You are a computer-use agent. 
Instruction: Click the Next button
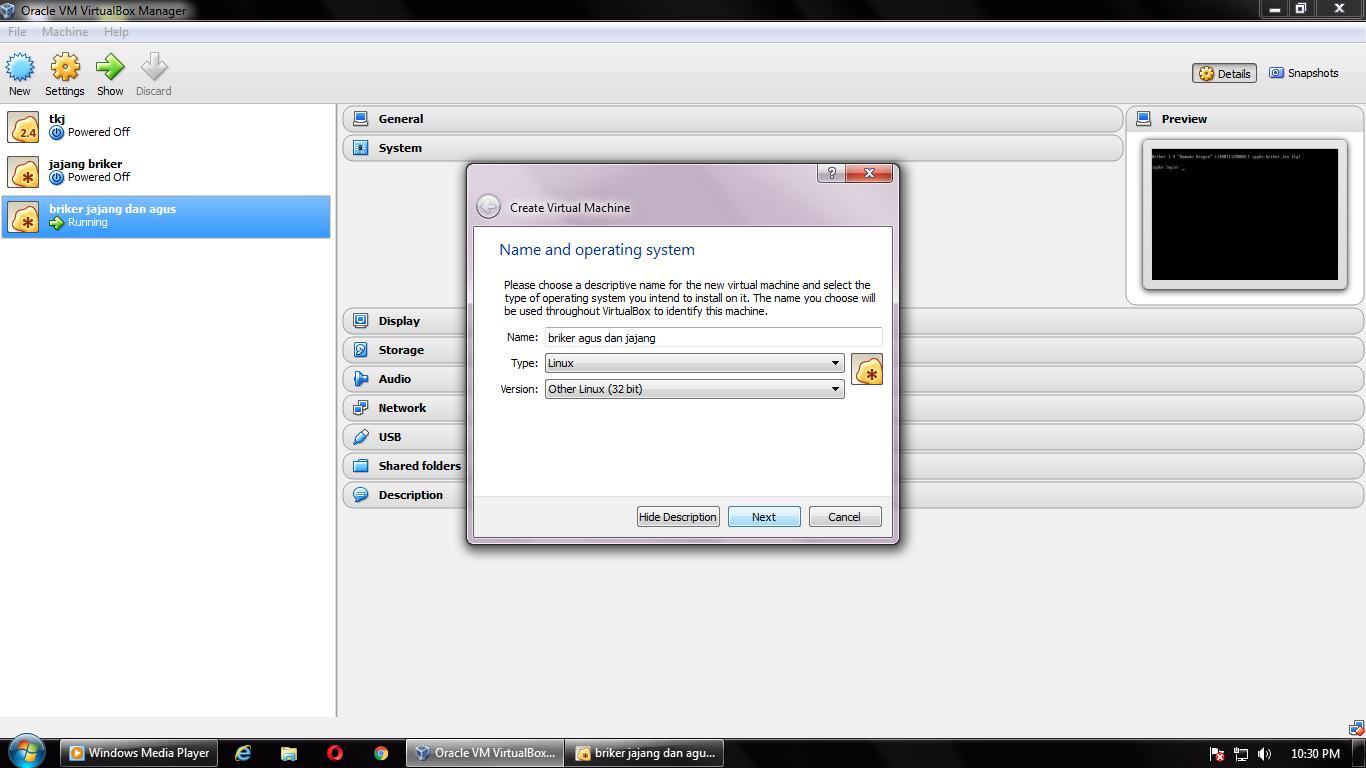(764, 517)
